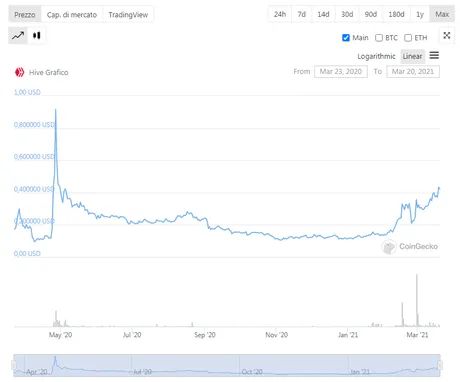460x382 pixels.
Task: Select the 7d time range
Action: pos(302,14)
